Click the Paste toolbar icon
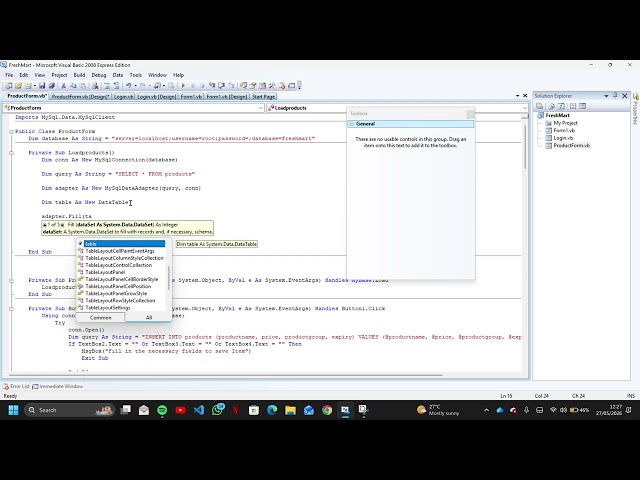Image resolution: width=640 pixels, height=480 pixels. (x=83, y=86)
